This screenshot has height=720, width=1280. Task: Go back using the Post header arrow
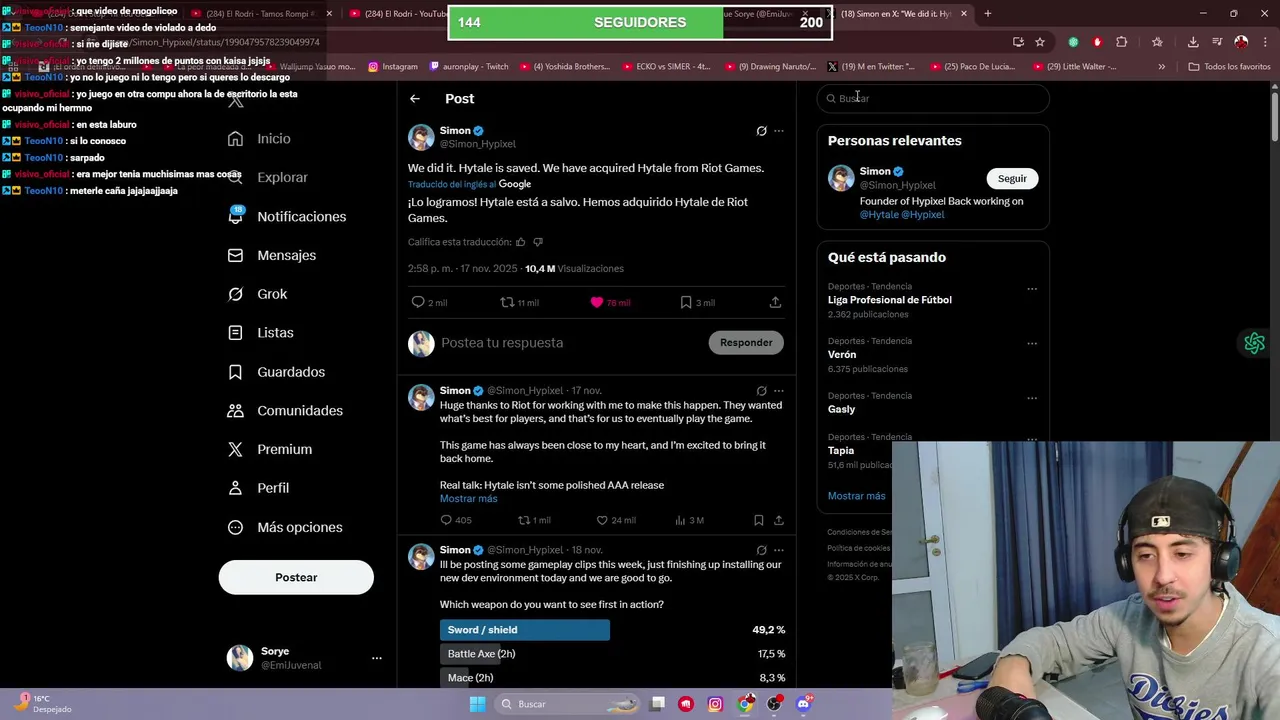click(415, 99)
